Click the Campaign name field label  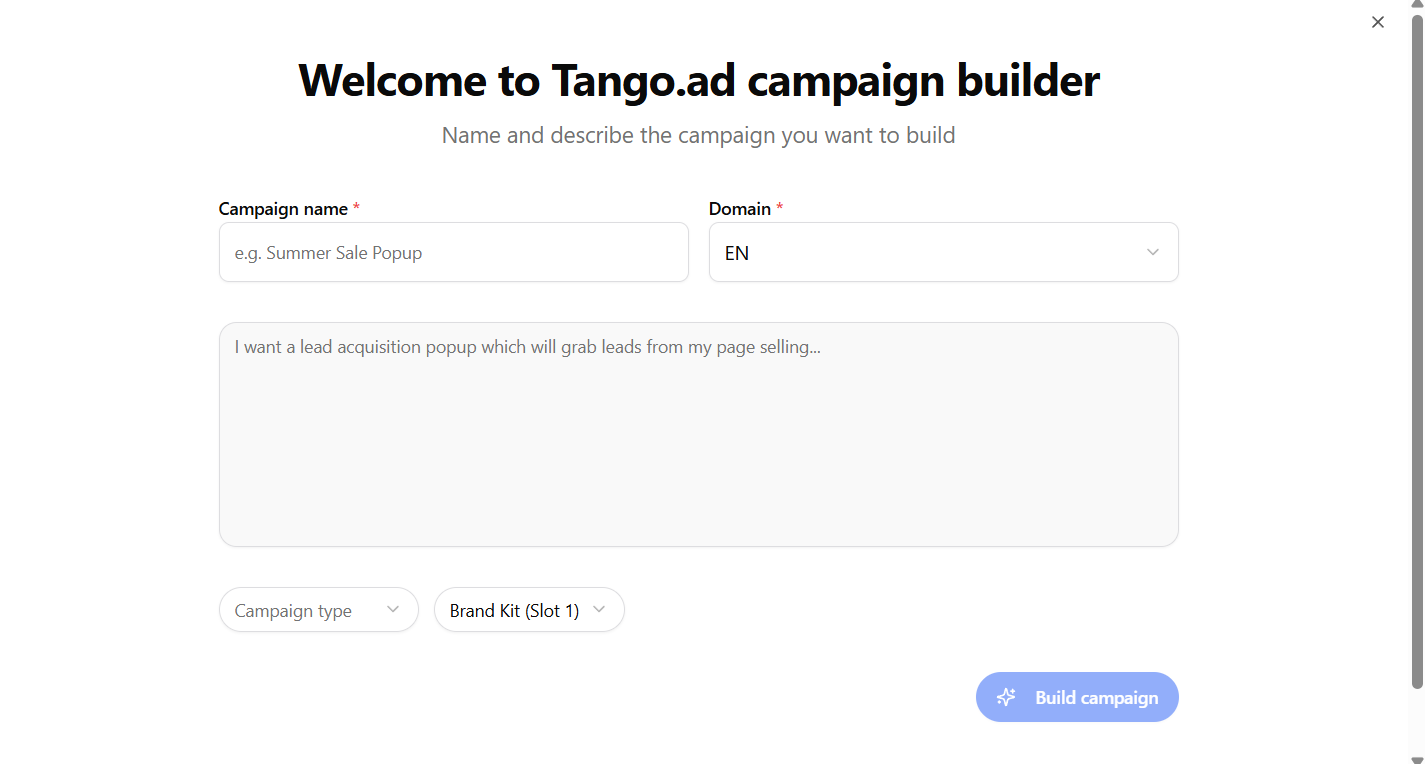283,209
